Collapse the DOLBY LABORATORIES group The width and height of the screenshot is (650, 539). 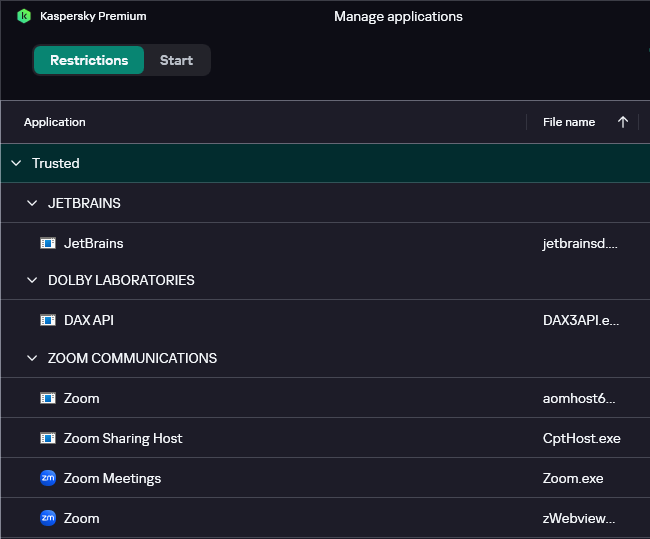(32, 280)
